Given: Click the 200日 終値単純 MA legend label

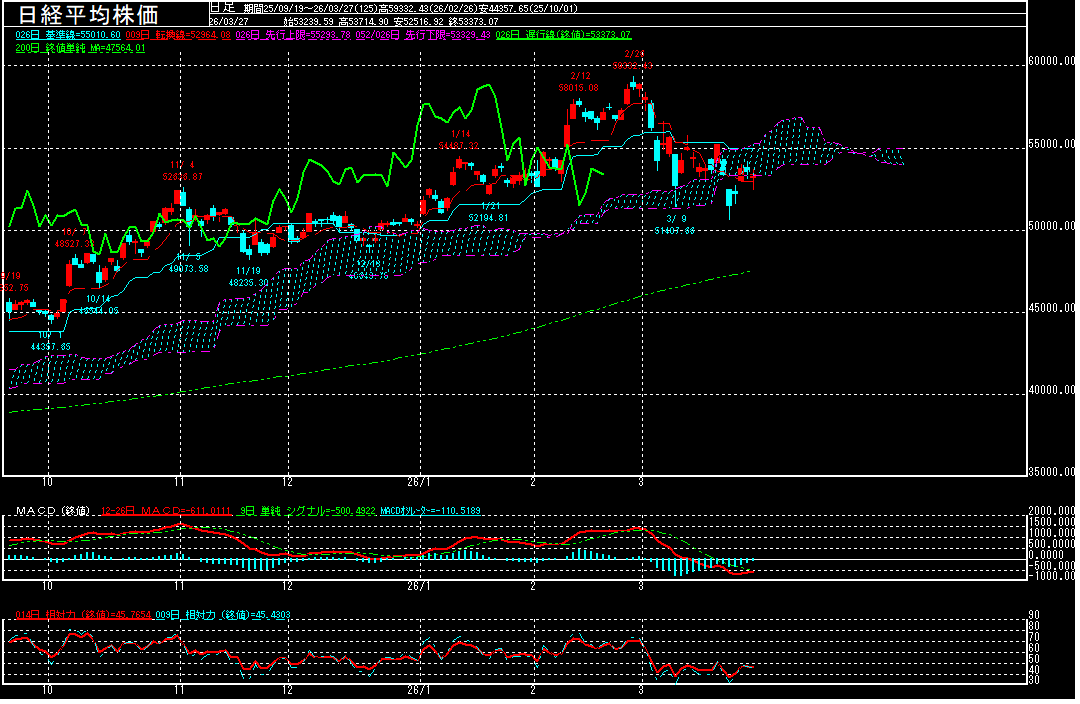Looking at the screenshot, I should click(x=80, y=47).
